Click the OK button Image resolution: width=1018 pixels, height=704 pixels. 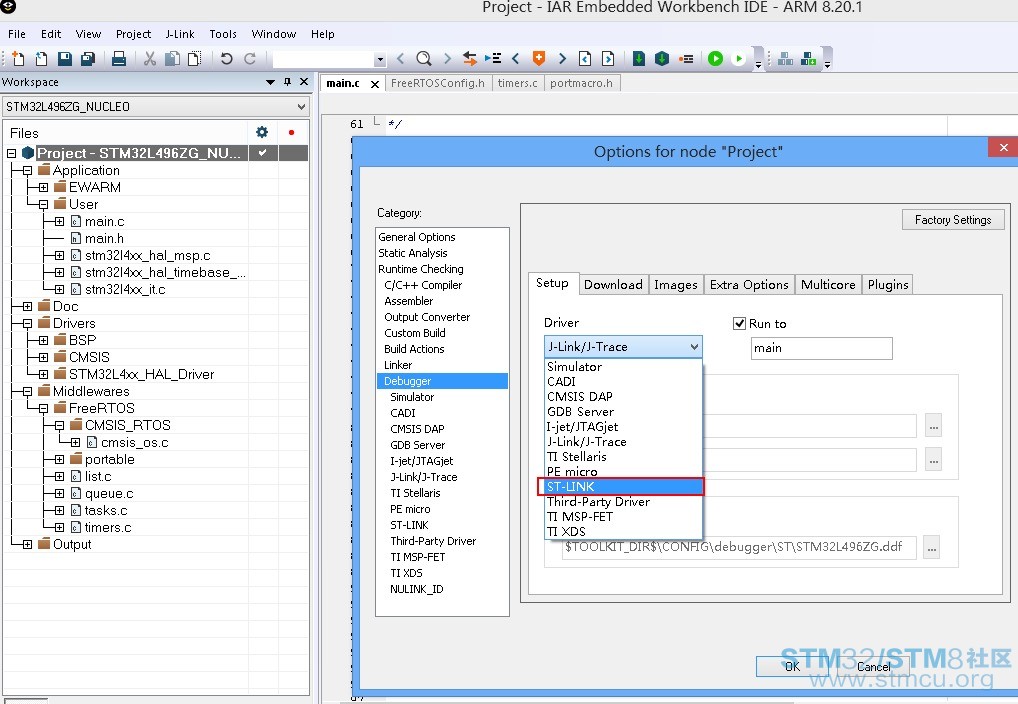point(793,666)
